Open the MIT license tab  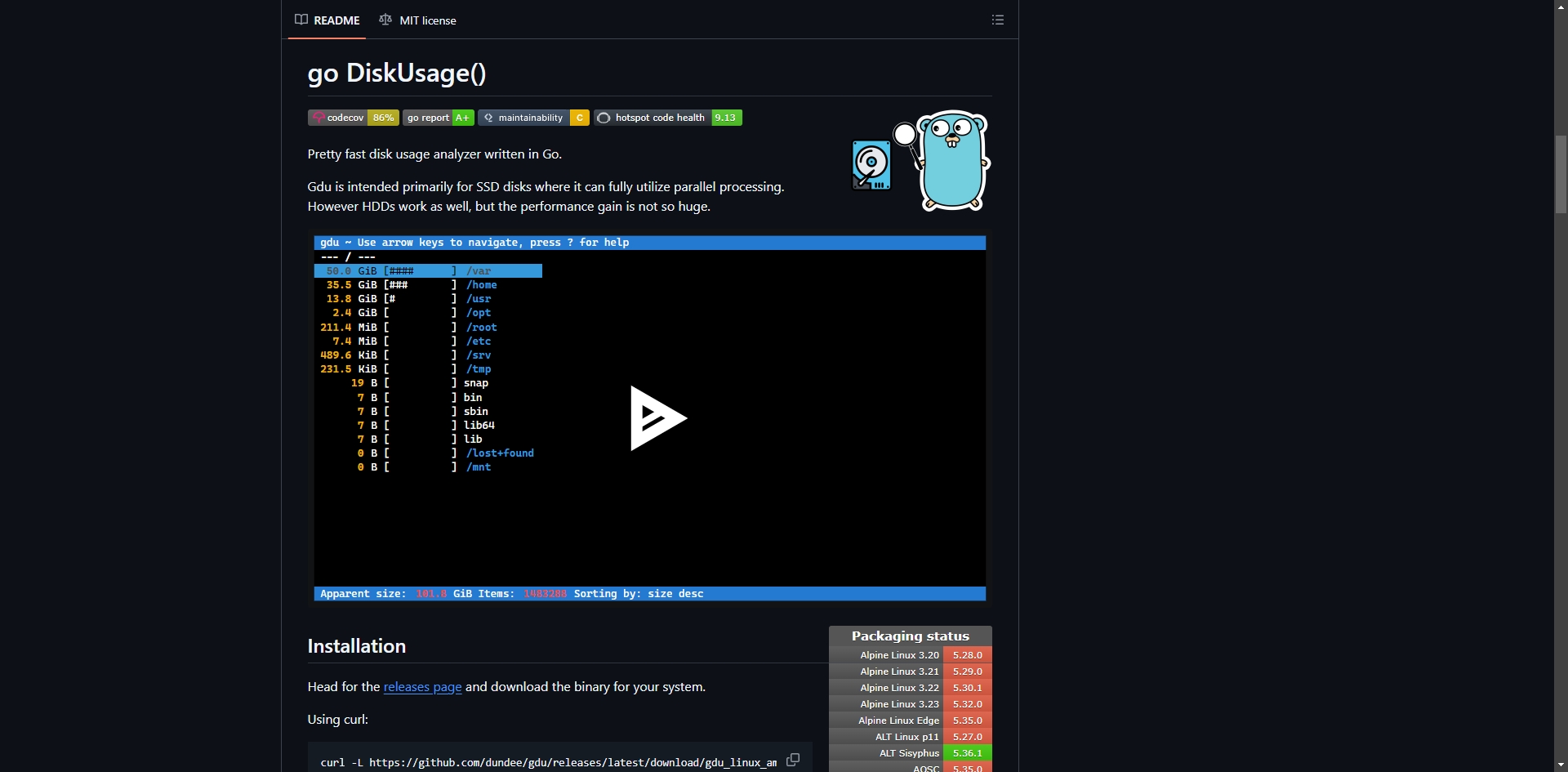pyautogui.click(x=417, y=20)
